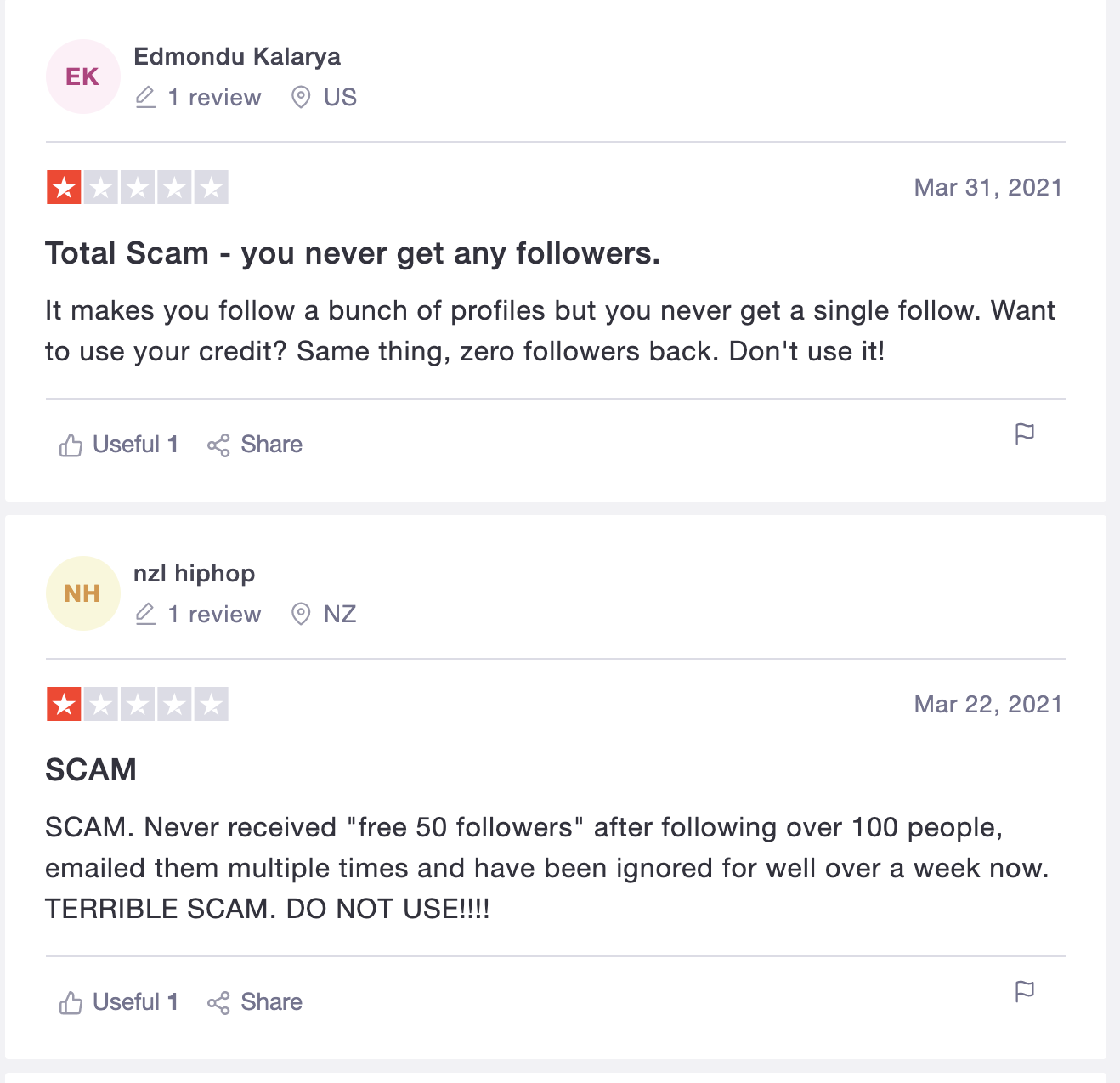Flag the nzl hiphop review
1120x1083 pixels.
(1025, 991)
